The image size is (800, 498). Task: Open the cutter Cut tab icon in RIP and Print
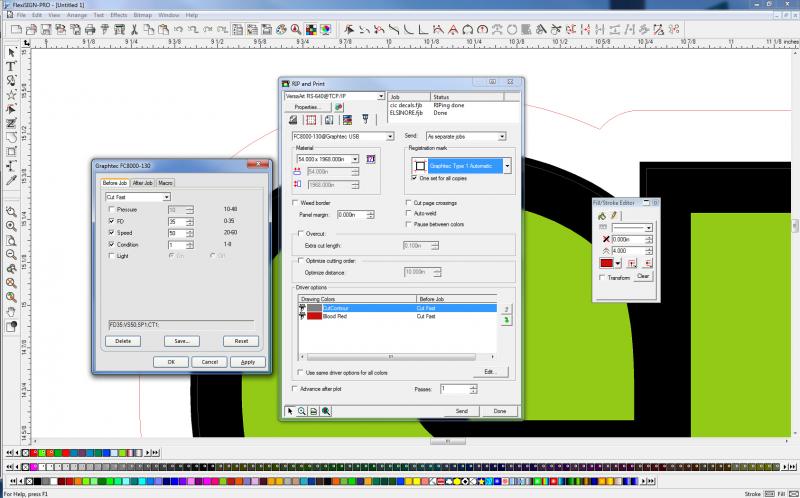coord(365,119)
